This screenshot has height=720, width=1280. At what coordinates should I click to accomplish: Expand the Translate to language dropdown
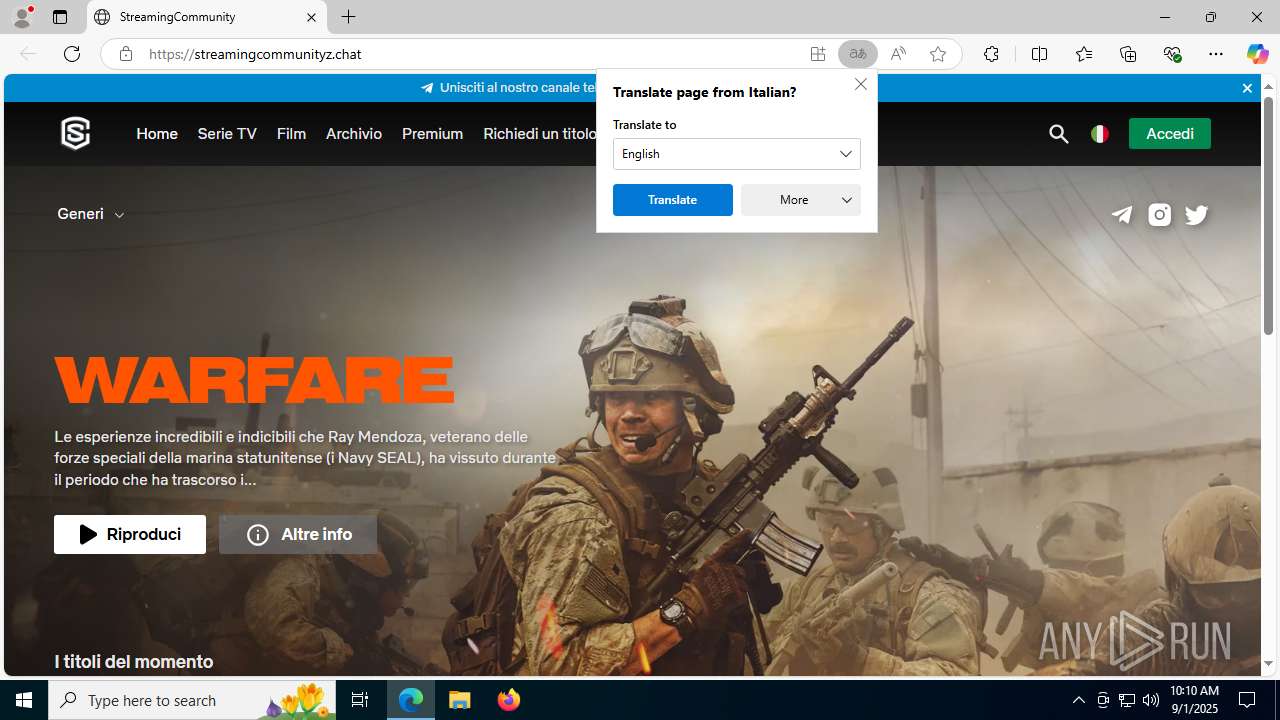point(737,154)
